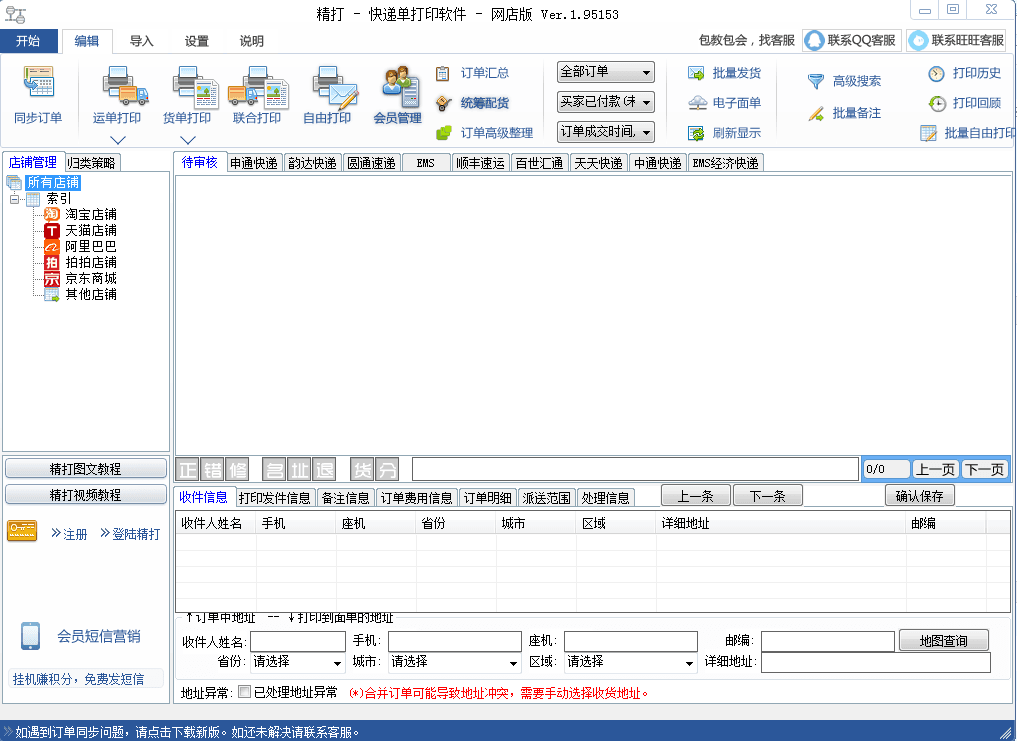1017x741 pixels.
Task: Click 联系旺旺客服 contact button
Action: pyautogui.click(x=957, y=40)
